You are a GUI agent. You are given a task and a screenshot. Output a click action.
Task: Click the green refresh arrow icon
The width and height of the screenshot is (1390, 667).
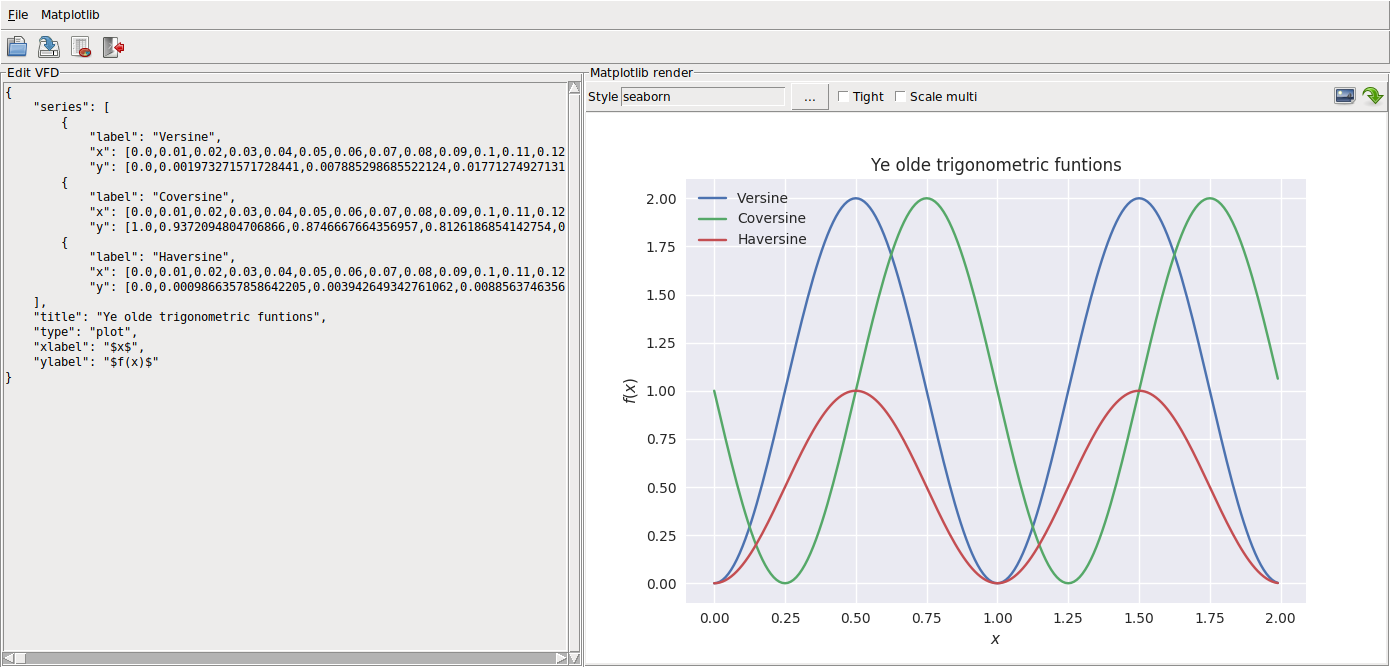coord(1373,96)
